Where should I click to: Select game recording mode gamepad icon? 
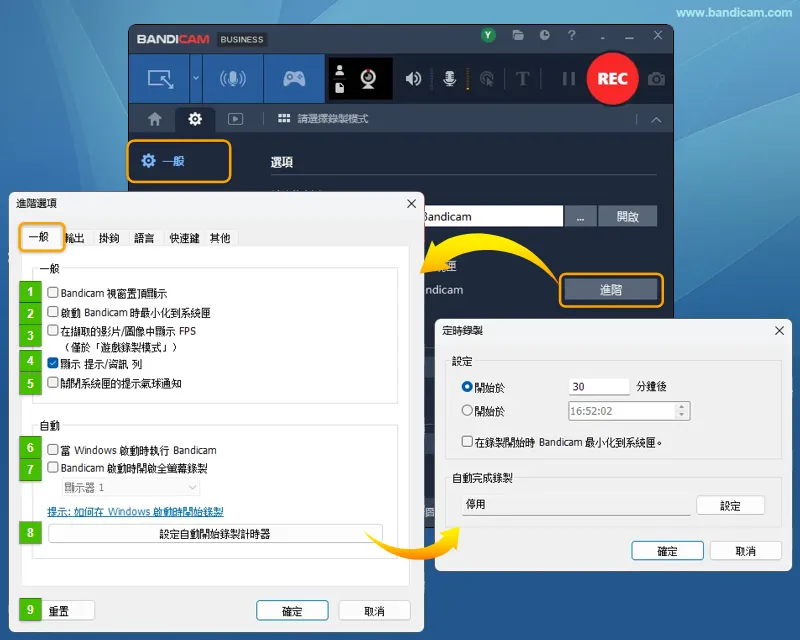coord(294,79)
